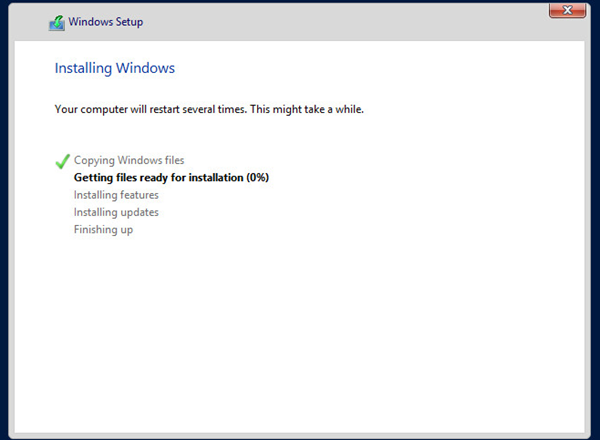The height and width of the screenshot is (440, 600).
Task: Click the 'Your computer will restart several times' text
Action: pyautogui.click(x=150, y=109)
